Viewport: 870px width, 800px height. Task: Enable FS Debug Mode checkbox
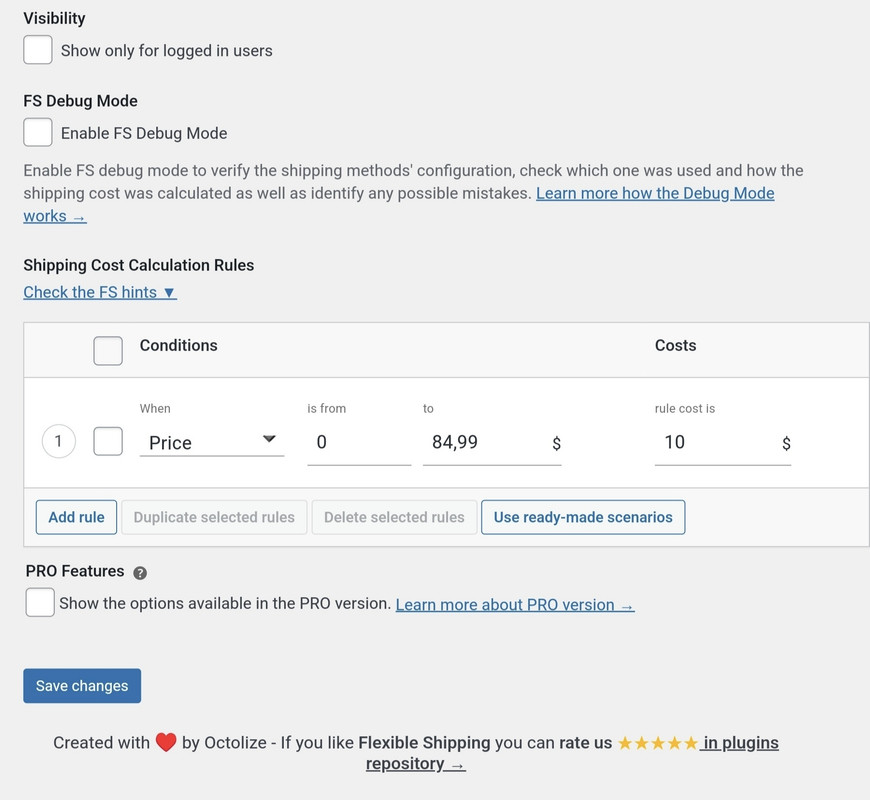pyautogui.click(x=38, y=133)
